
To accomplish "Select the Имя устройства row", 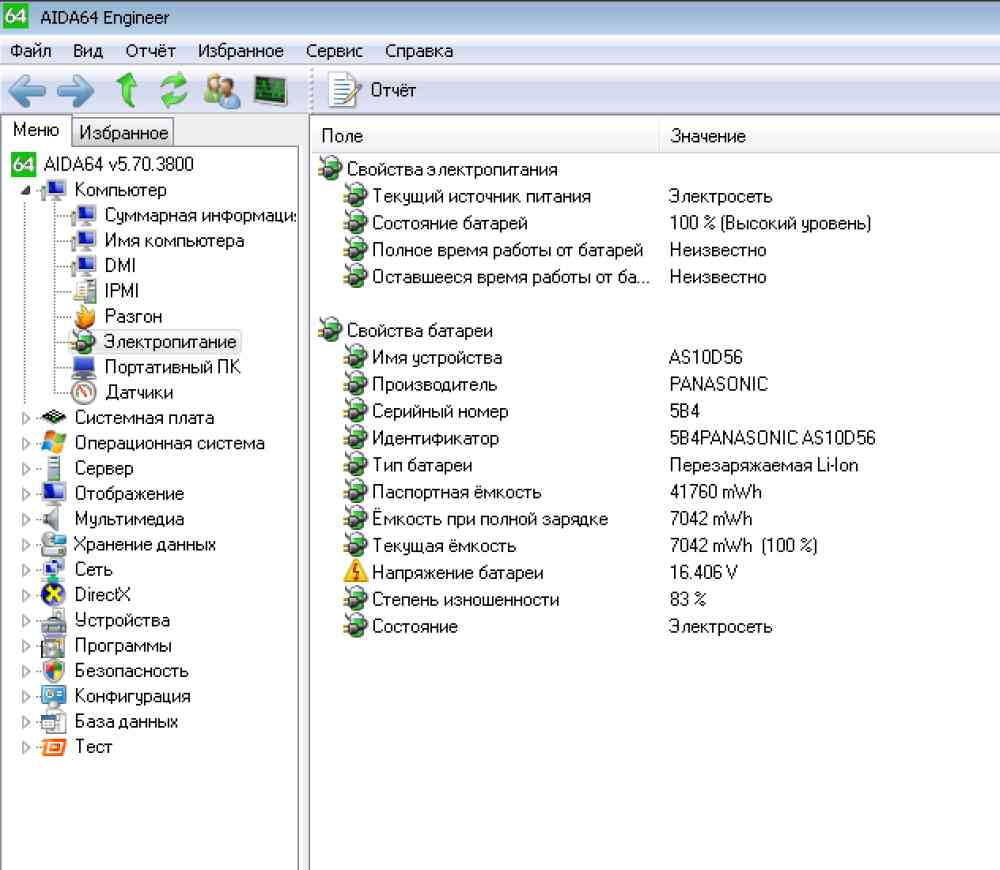I will coord(657,357).
